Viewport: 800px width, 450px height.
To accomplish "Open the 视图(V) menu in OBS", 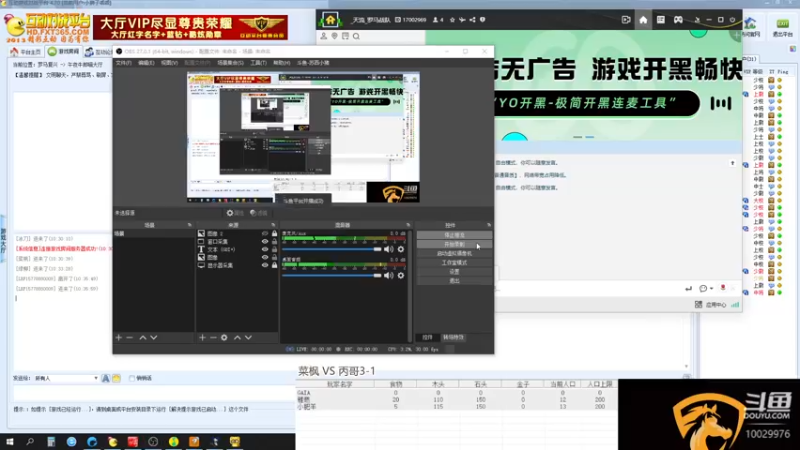I will 169,63.
